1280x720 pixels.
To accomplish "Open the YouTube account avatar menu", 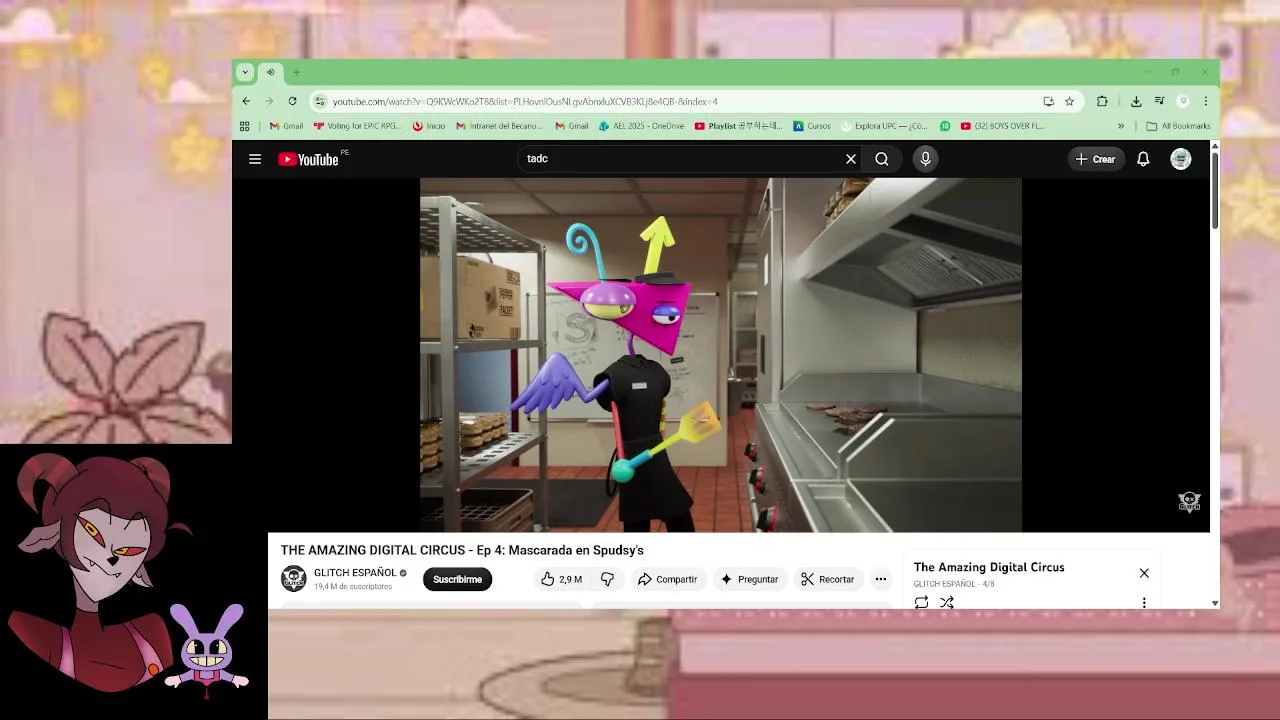I will tap(1181, 159).
